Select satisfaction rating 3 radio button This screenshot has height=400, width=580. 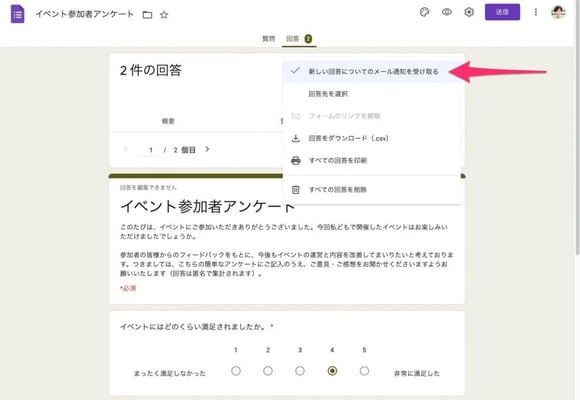[x=300, y=371]
